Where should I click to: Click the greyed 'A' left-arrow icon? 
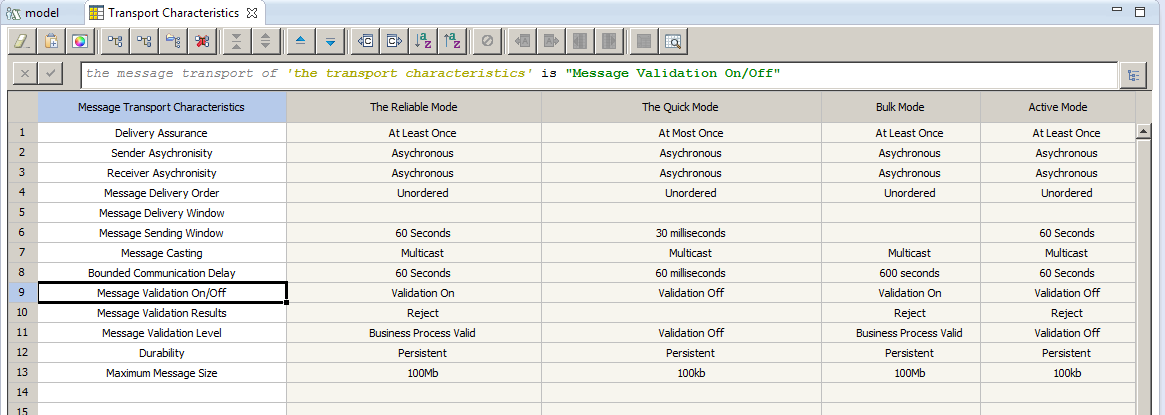pos(522,42)
